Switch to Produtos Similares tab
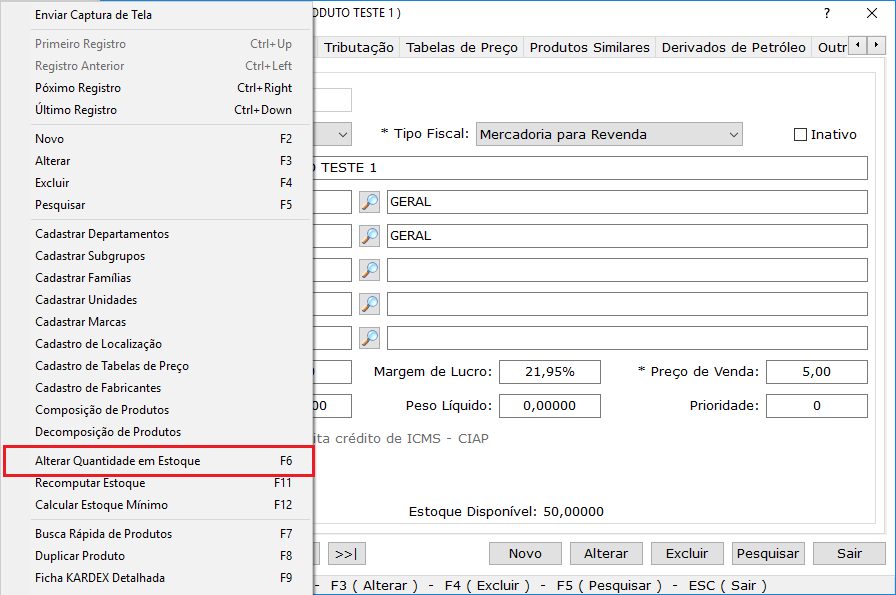Image resolution: width=896 pixels, height=595 pixels. (589, 47)
